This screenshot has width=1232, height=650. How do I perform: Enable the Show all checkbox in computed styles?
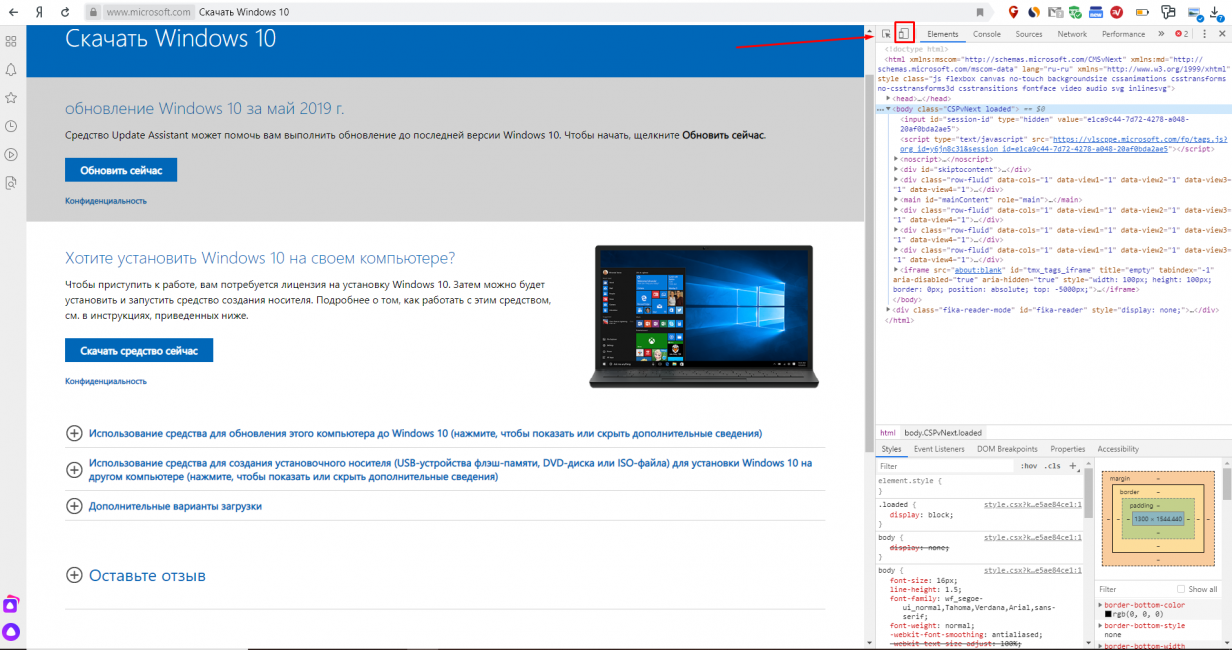coord(1181,589)
